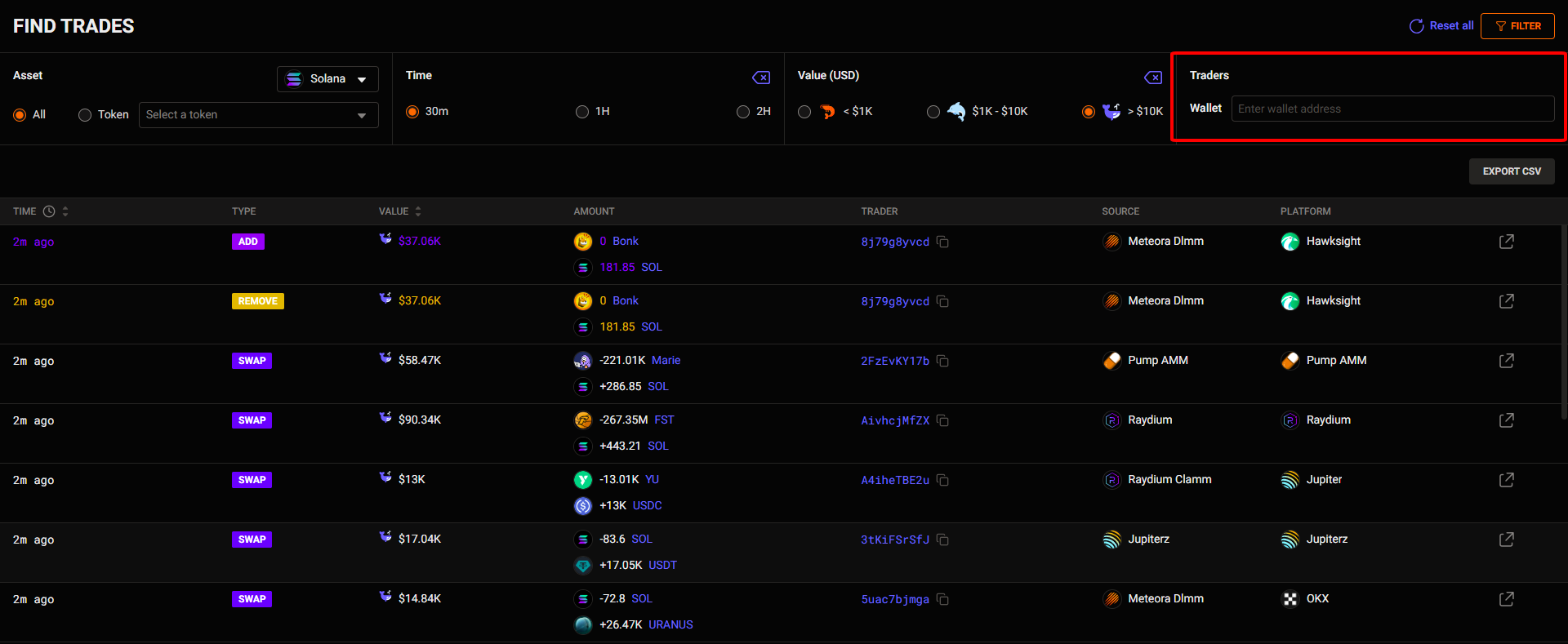Open external link for REMOVE Bonk trade
1568x644 pixels.
click(x=1507, y=301)
